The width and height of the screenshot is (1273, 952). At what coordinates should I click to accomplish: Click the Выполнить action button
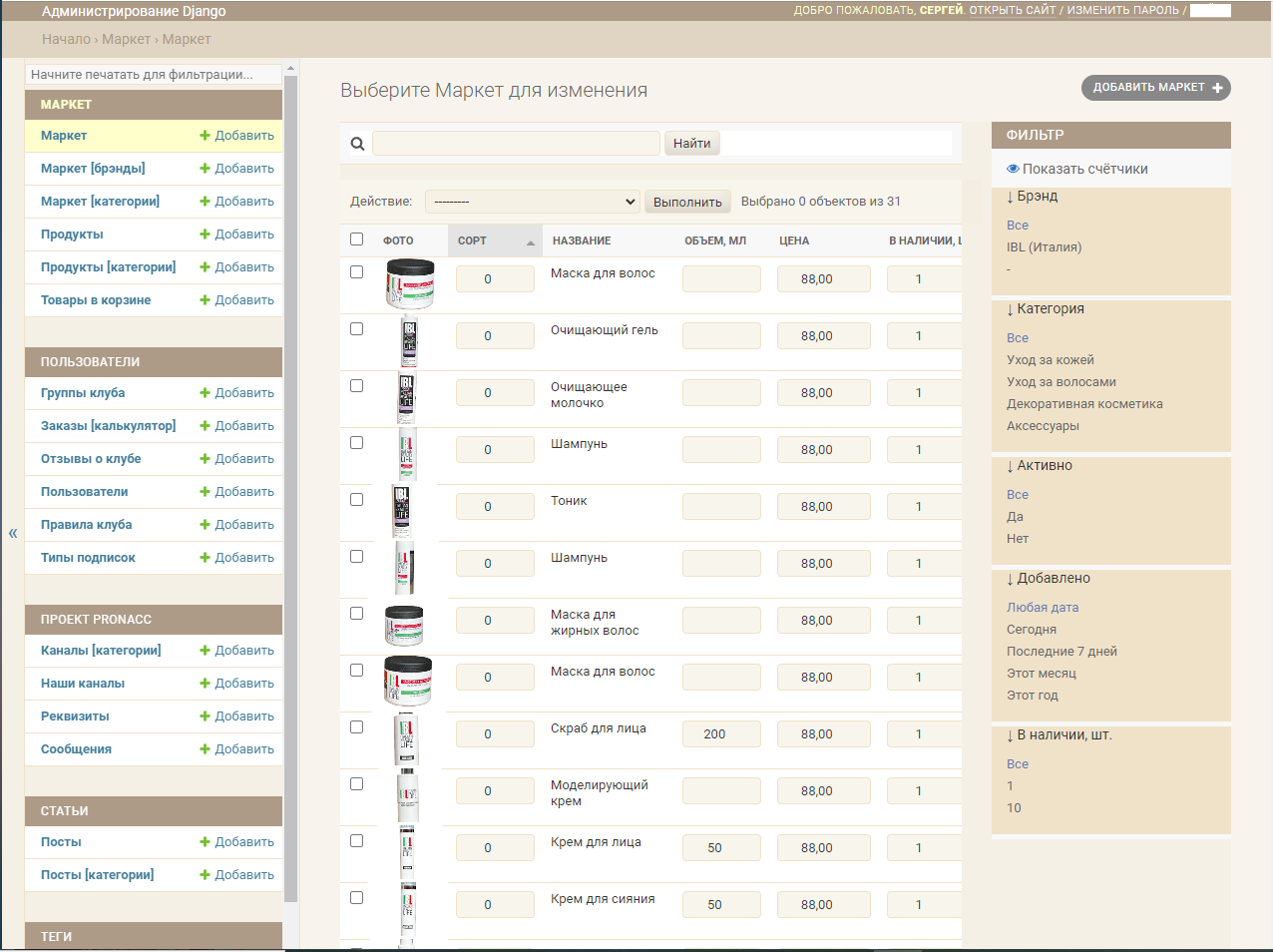tap(687, 202)
